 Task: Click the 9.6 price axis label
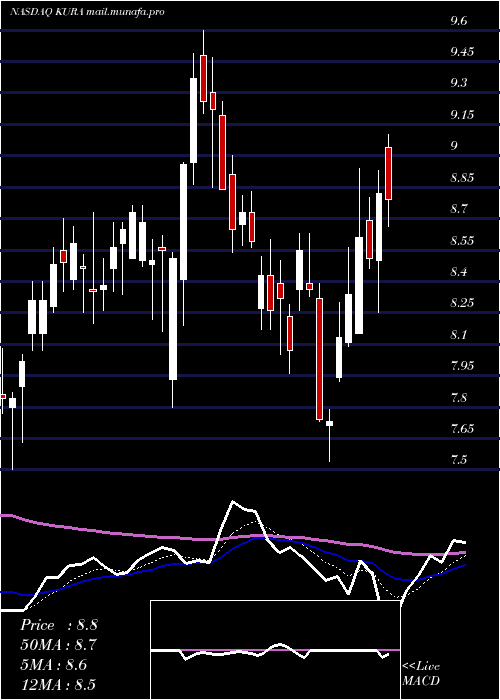click(459, 21)
